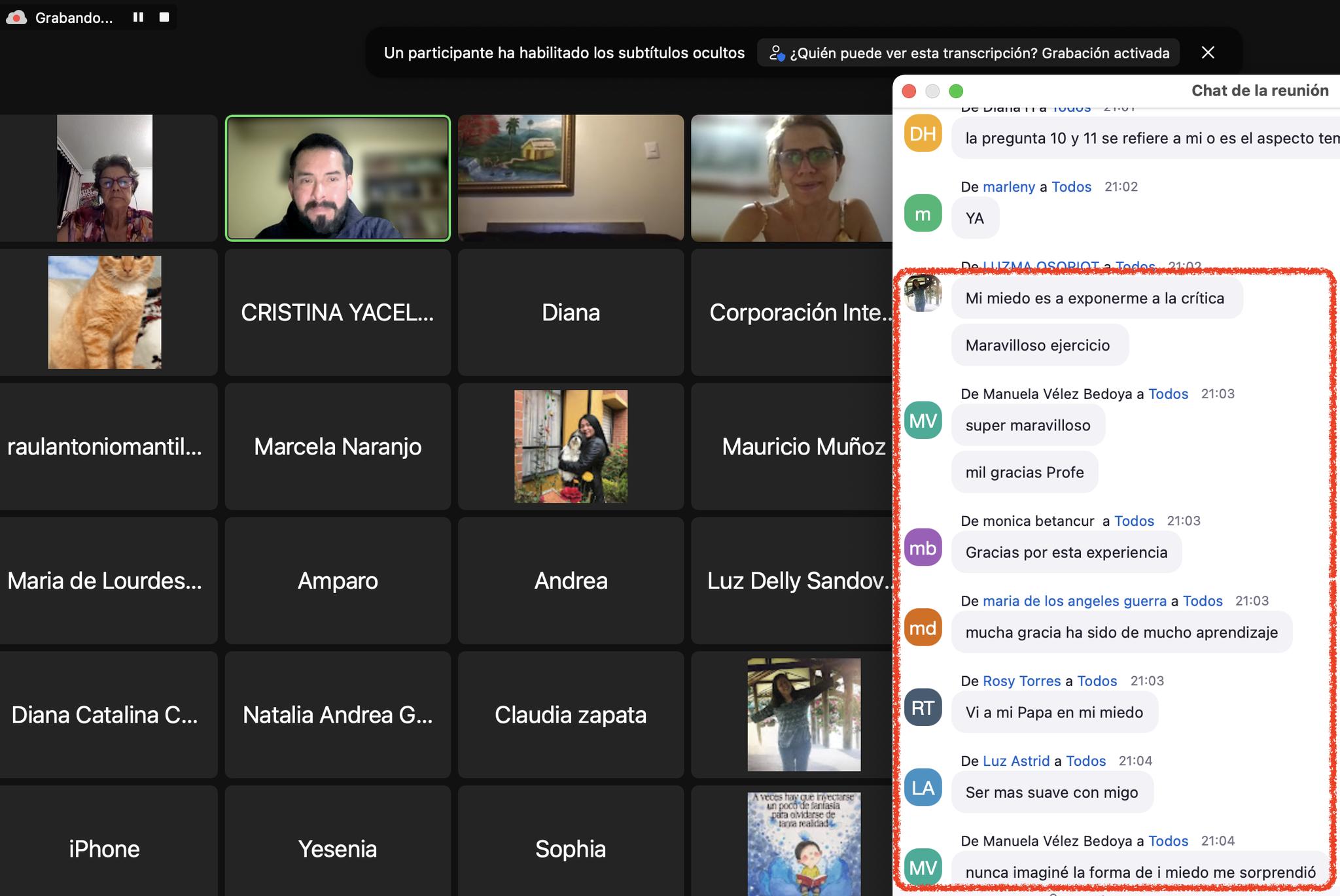Click the "Mi miedo es a exponerme" message

click(1095, 298)
